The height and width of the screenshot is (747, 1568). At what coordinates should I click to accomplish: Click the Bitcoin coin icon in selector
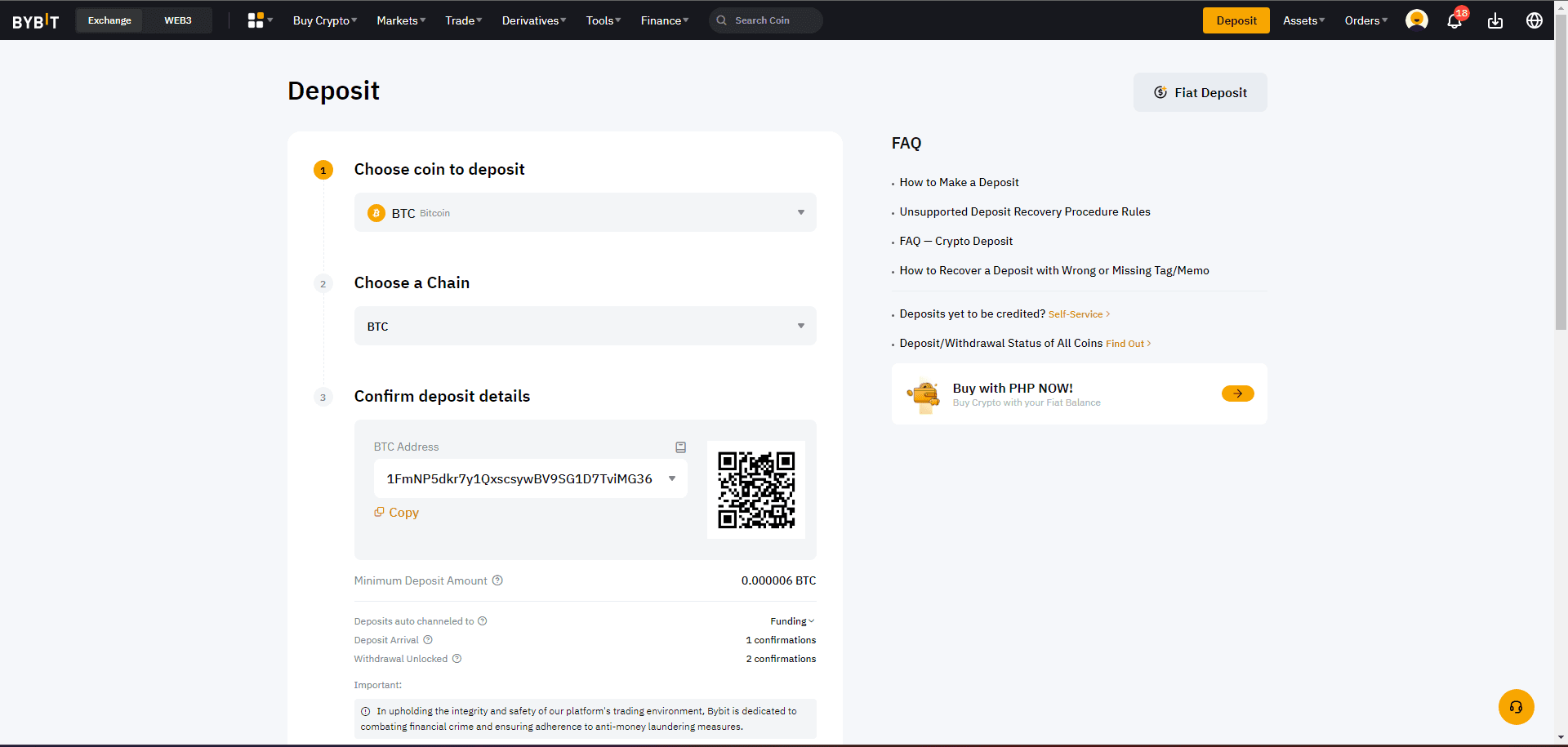coord(376,213)
